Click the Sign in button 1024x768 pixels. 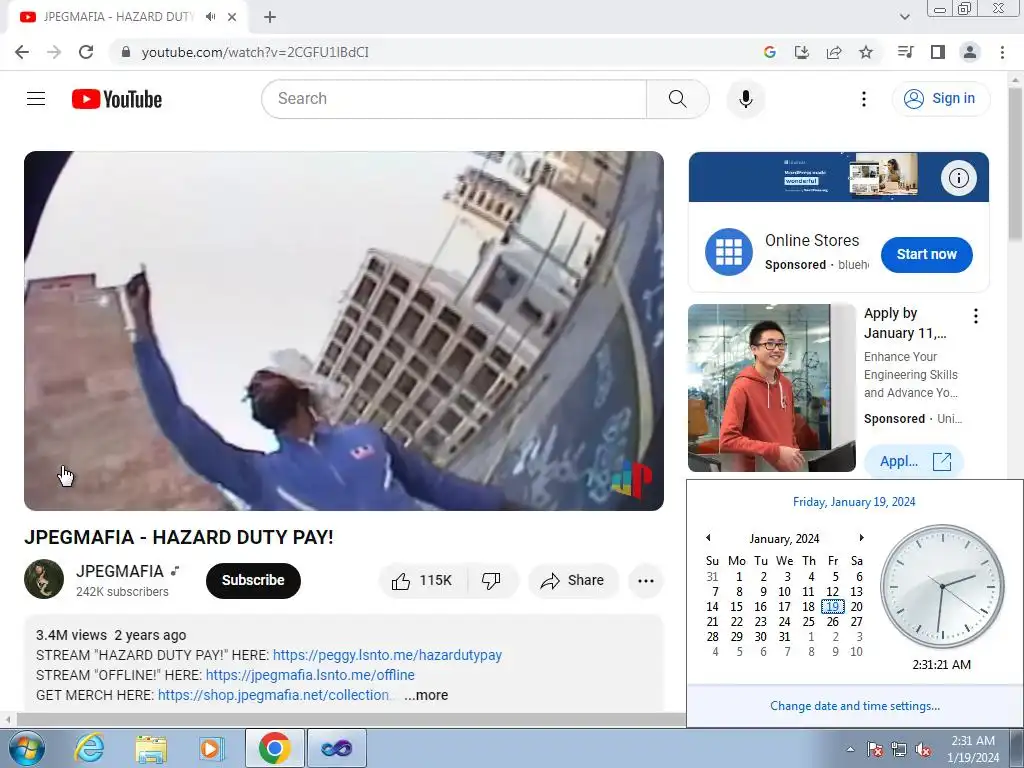(x=940, y=99)
